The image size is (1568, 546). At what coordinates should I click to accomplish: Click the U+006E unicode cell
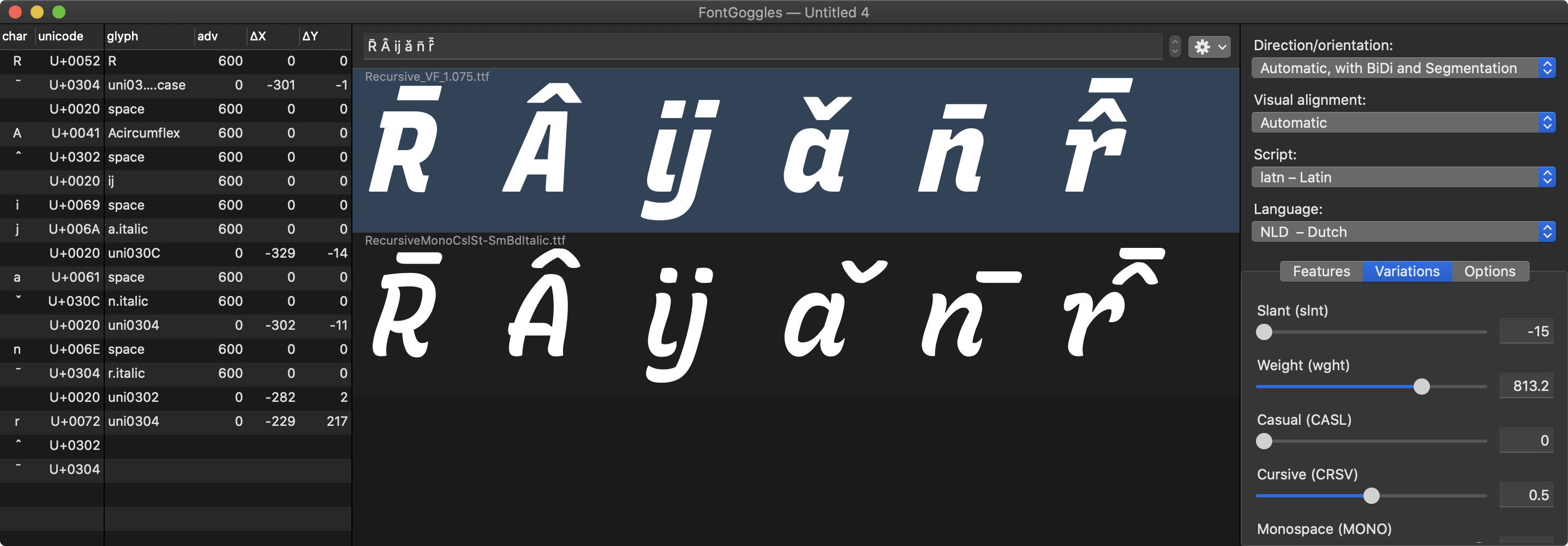[74, 349]
